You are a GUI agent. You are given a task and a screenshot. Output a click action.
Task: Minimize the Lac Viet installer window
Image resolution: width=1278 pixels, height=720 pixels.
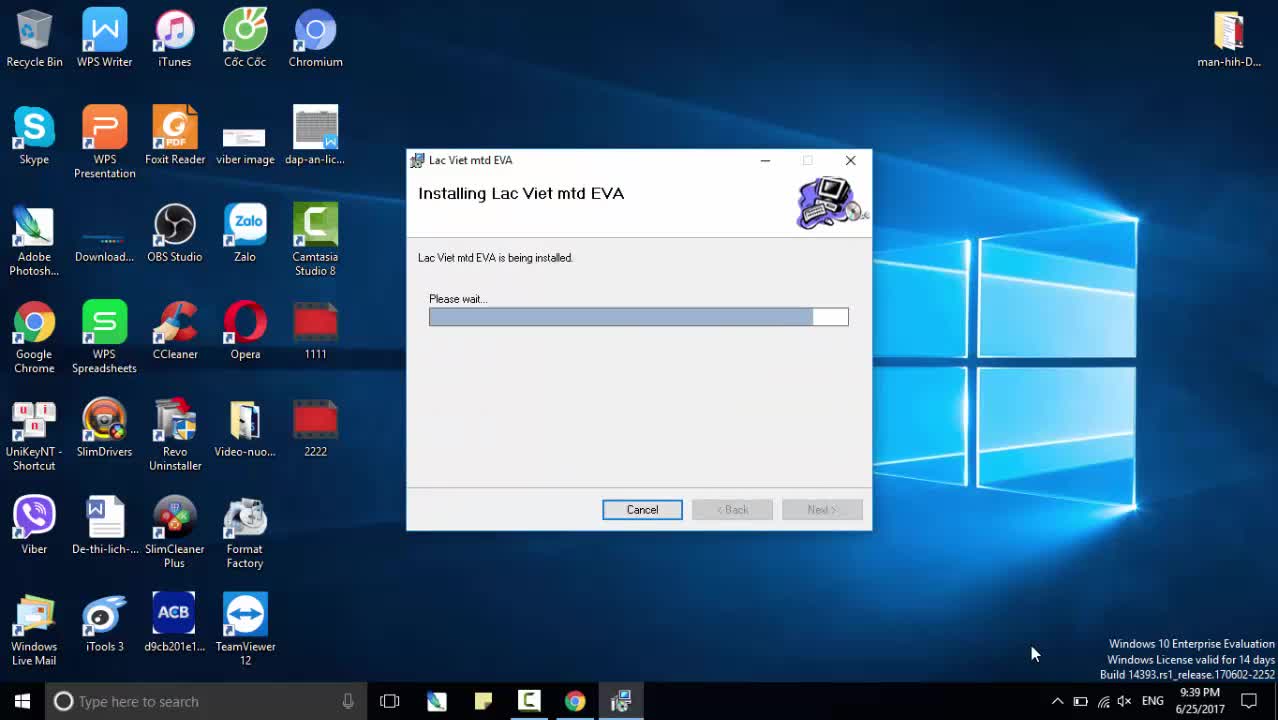click(x=765, y=160)
